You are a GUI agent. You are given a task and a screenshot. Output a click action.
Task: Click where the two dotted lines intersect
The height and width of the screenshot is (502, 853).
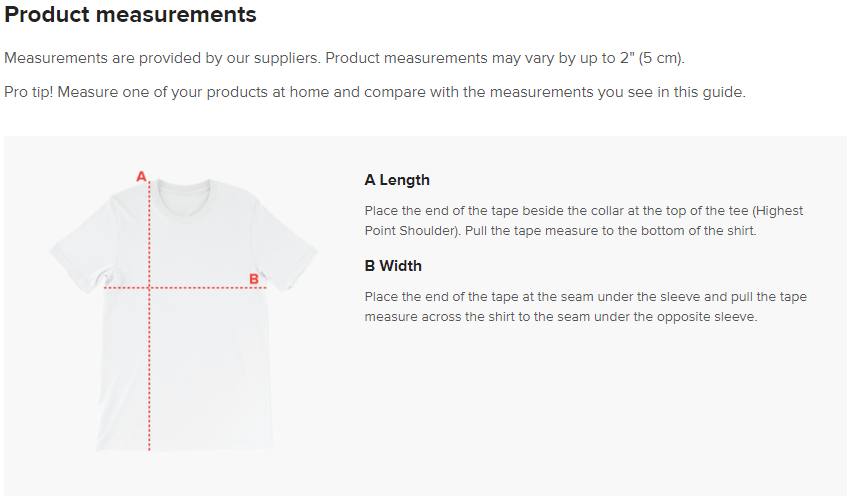tap(150, 288)
